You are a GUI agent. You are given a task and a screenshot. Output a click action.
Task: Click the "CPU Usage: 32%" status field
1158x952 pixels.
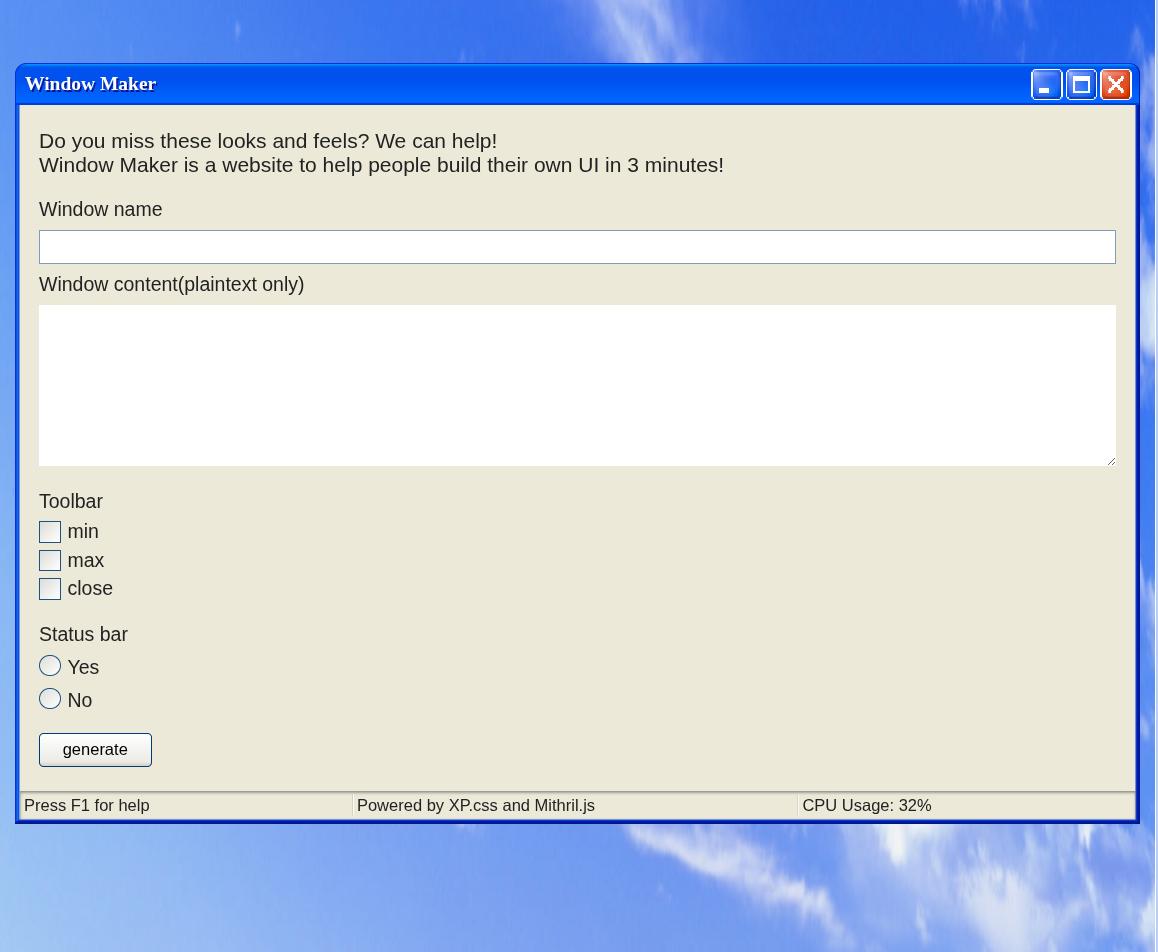pos(866,806)
